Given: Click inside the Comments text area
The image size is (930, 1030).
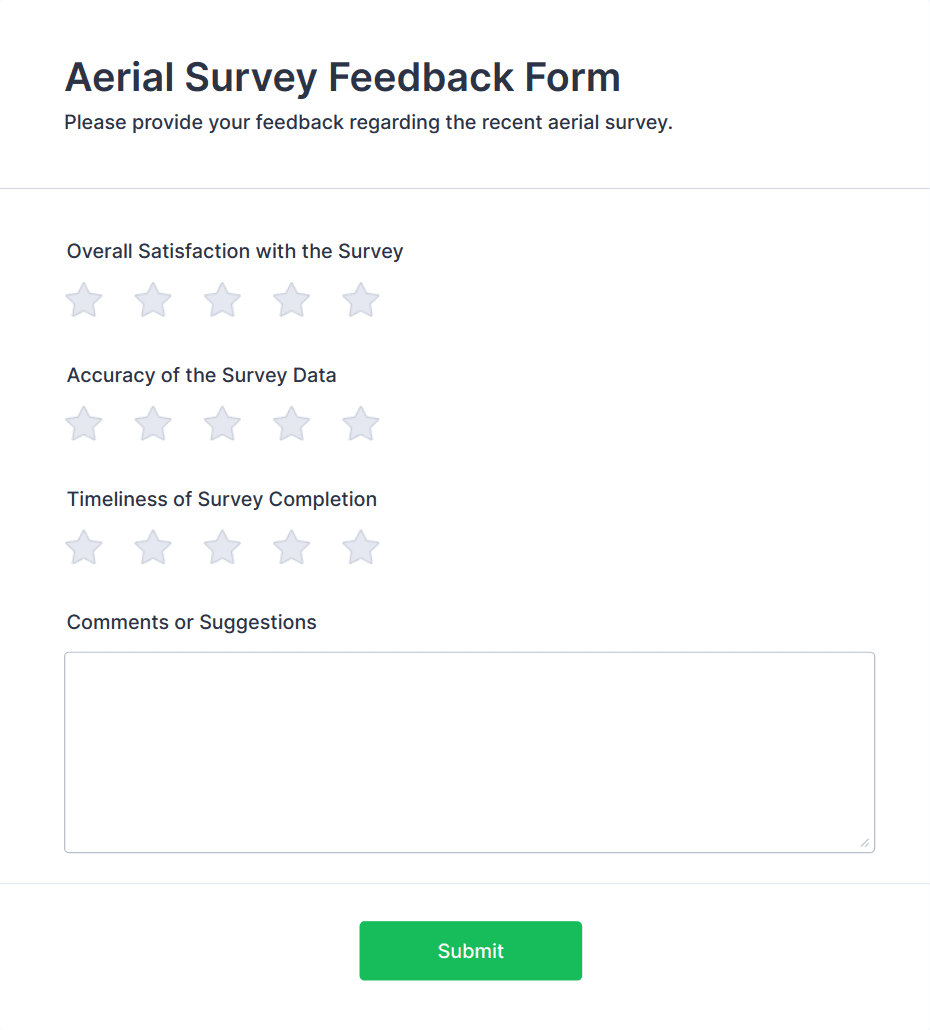Looking at the screenshot, I should click(x=470, y=750).
